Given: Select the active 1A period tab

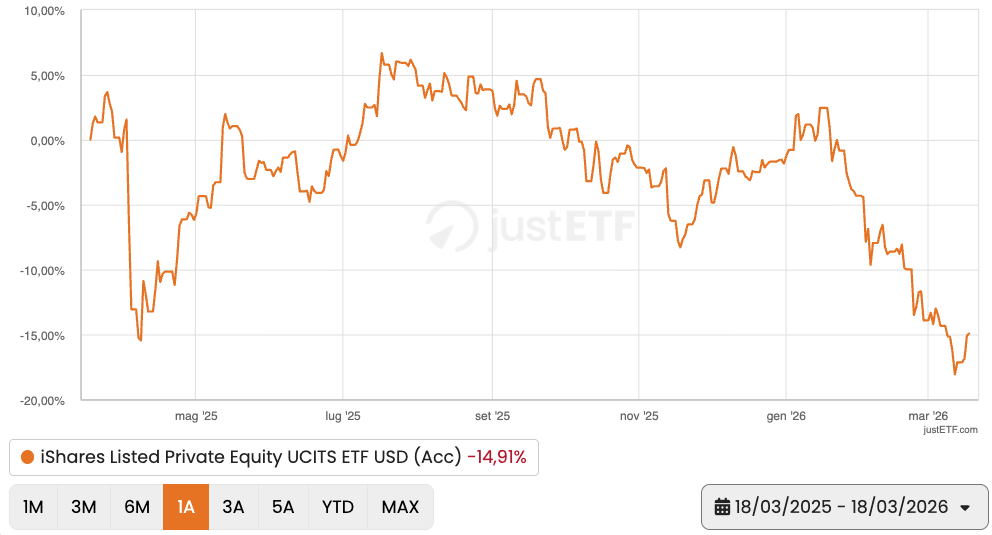Looking at the screenshot, I should click(185, 507).
